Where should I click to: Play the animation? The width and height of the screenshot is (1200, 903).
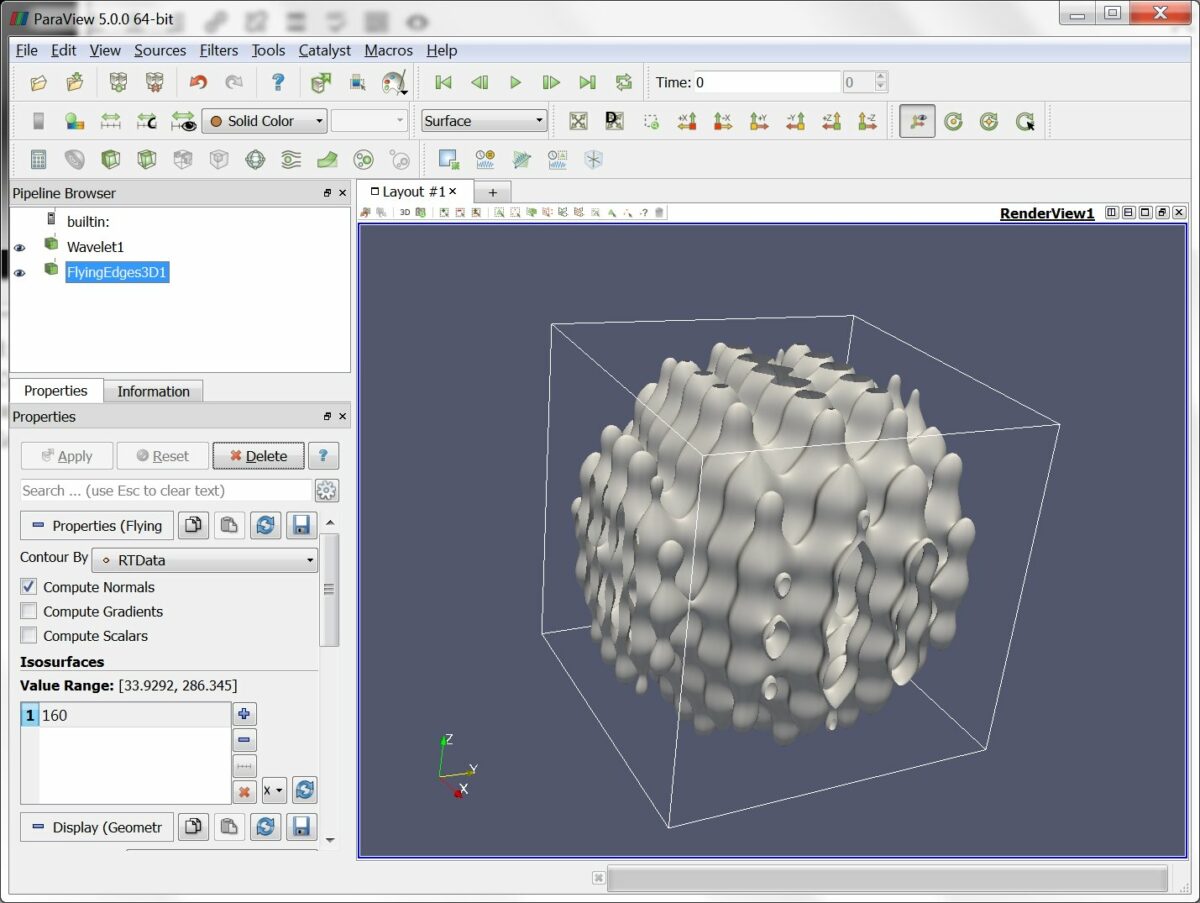click(515, 82)
